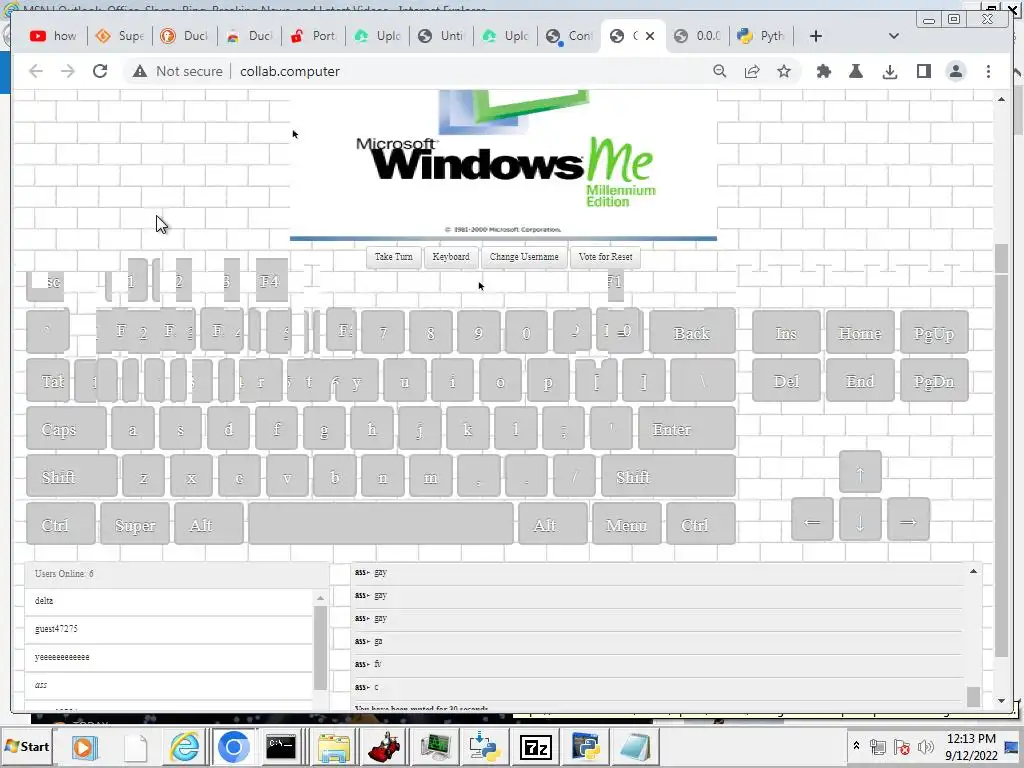
Task: Click Change Username
Action: pyautogui.click(x=524, y=257)
